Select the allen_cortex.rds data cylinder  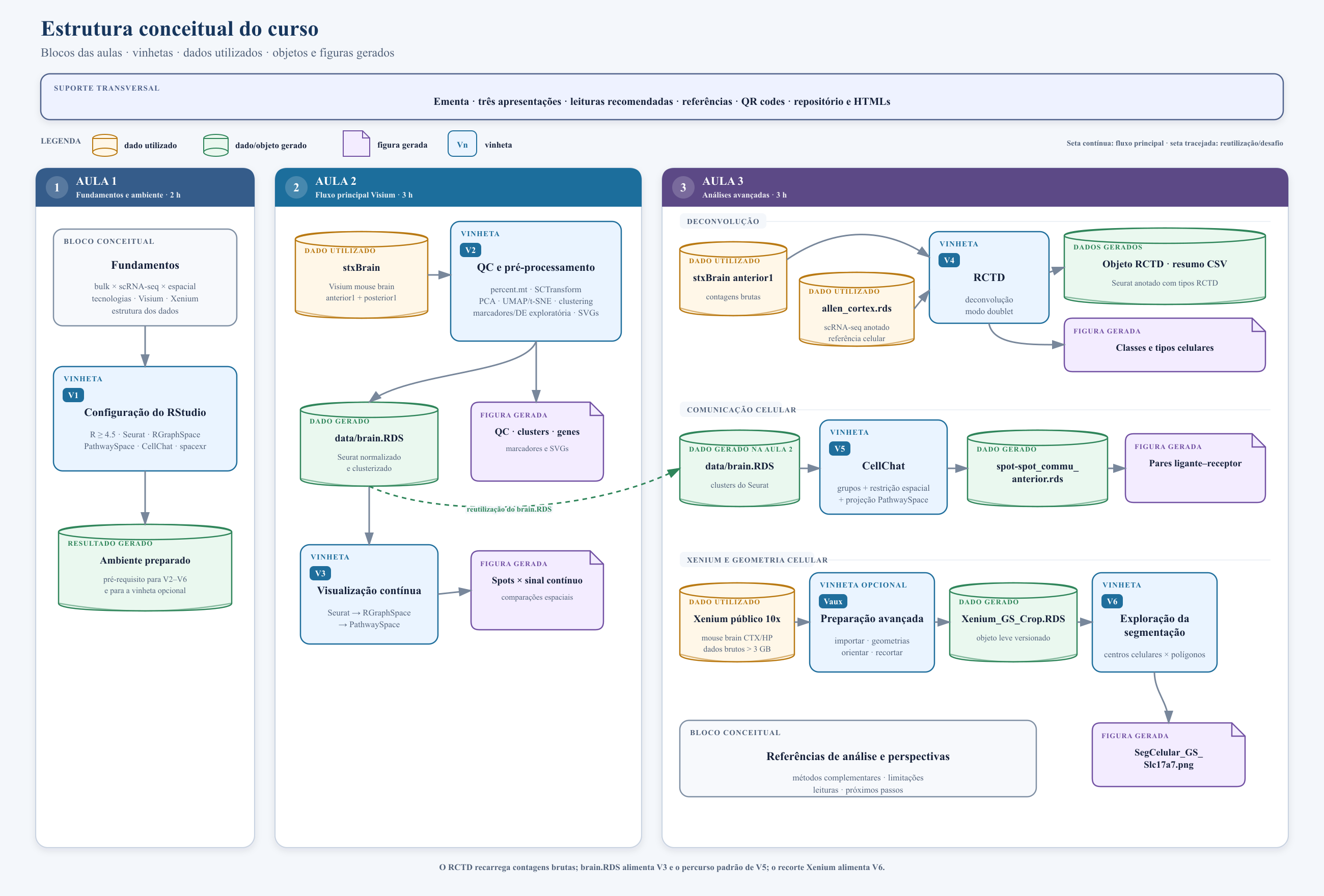(856, 310)
